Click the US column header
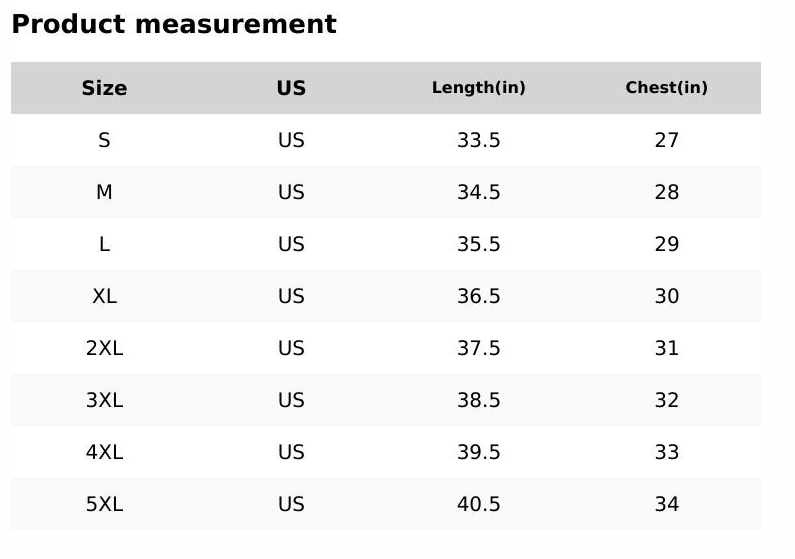795x559 pixels. click(x=291, y=88)
